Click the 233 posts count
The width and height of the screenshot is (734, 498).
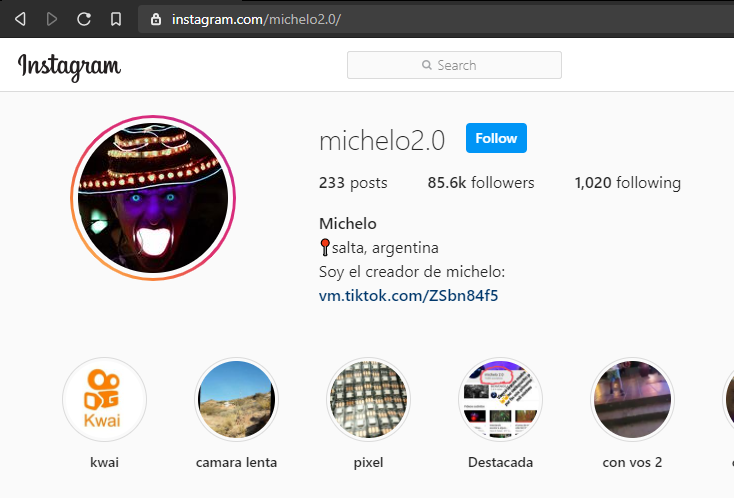pyautogui.click(x=353, y=183)
